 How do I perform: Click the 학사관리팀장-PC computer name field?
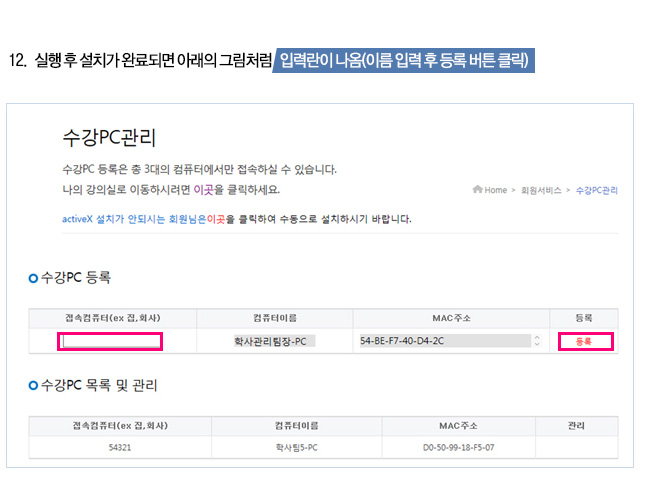click(x=274, y=341)
